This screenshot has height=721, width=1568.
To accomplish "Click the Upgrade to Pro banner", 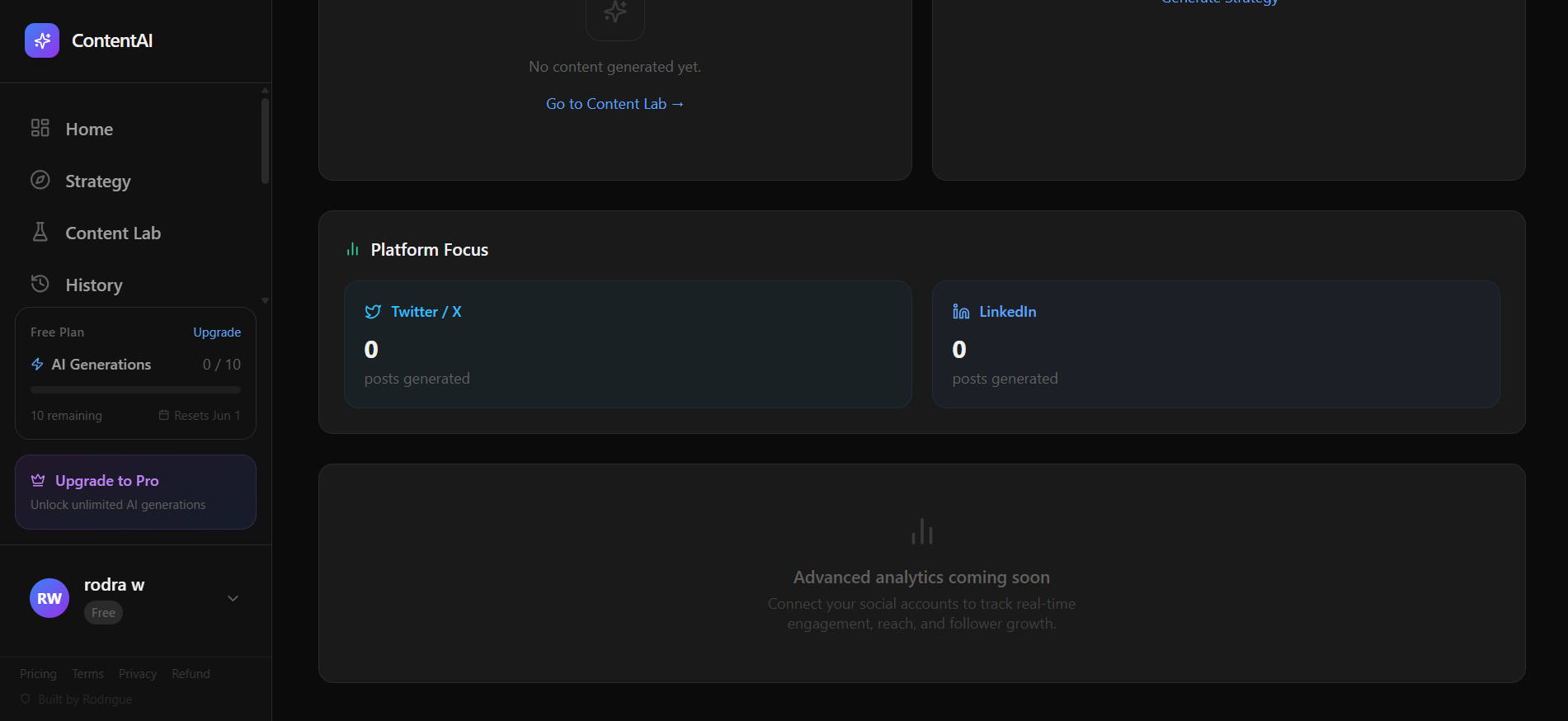I will point(135,492).
